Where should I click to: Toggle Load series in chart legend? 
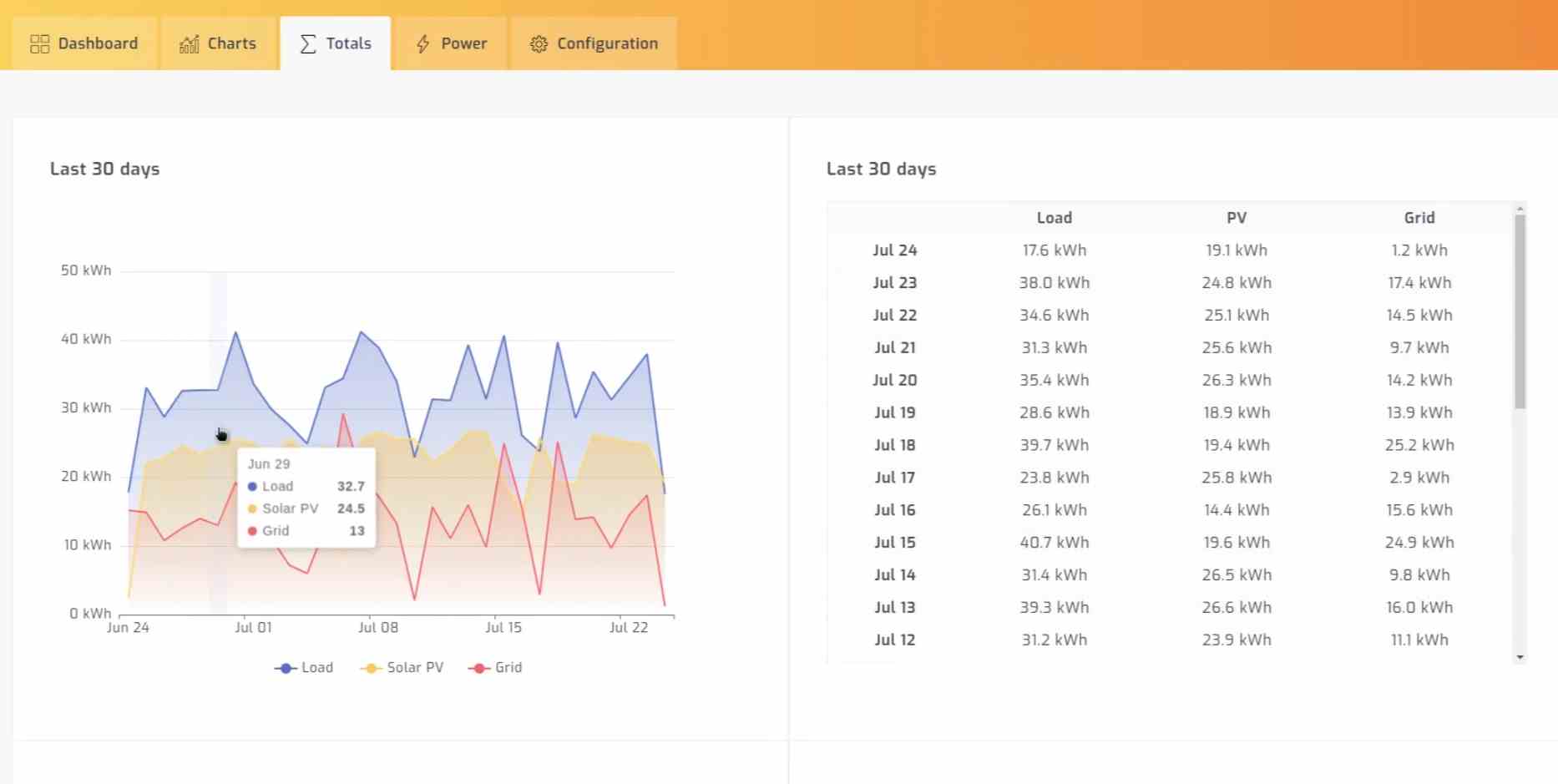pos(304,668)
